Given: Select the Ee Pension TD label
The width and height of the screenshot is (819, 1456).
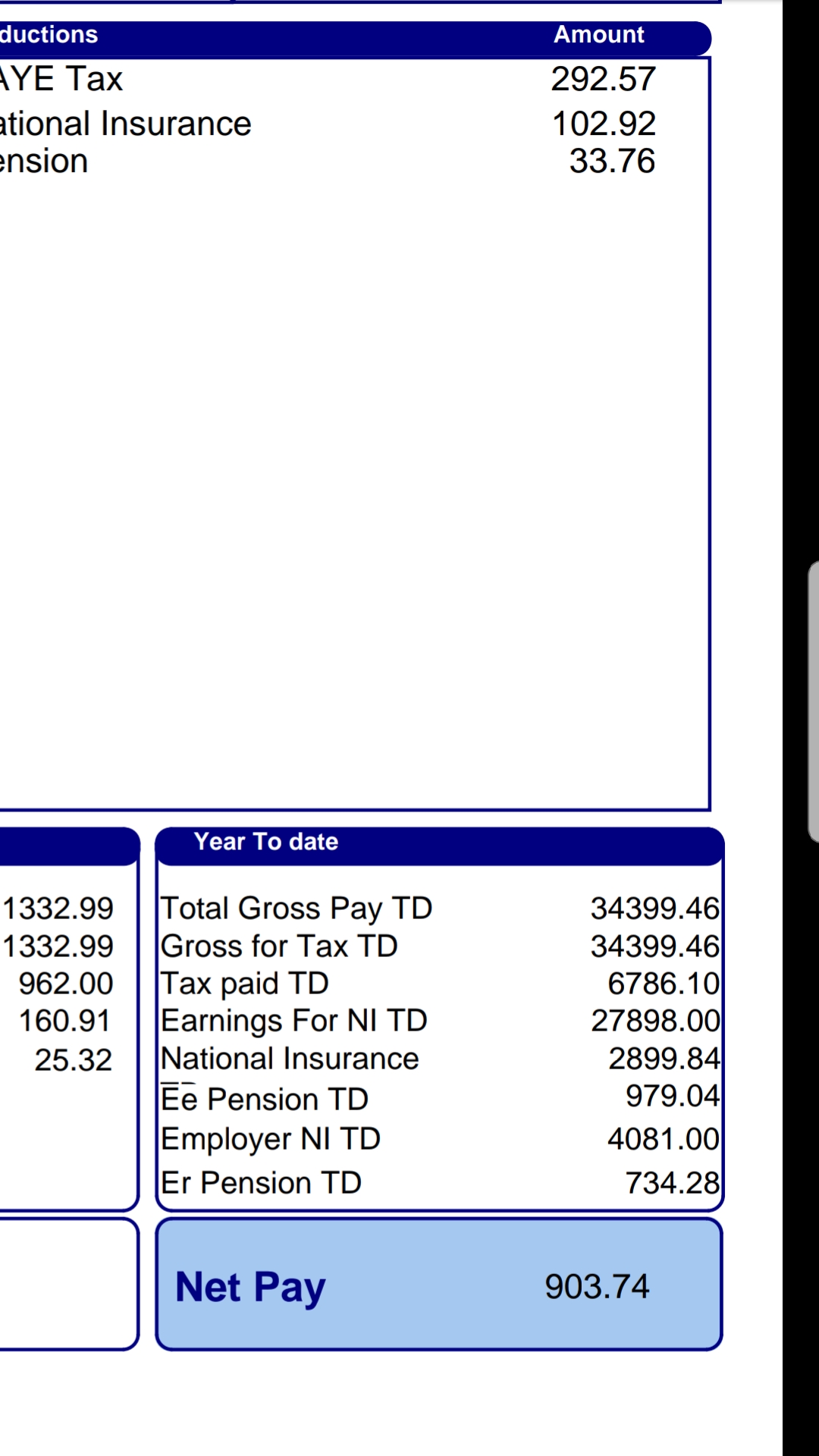Looking at the screenshot, I should coord(265,1099).
